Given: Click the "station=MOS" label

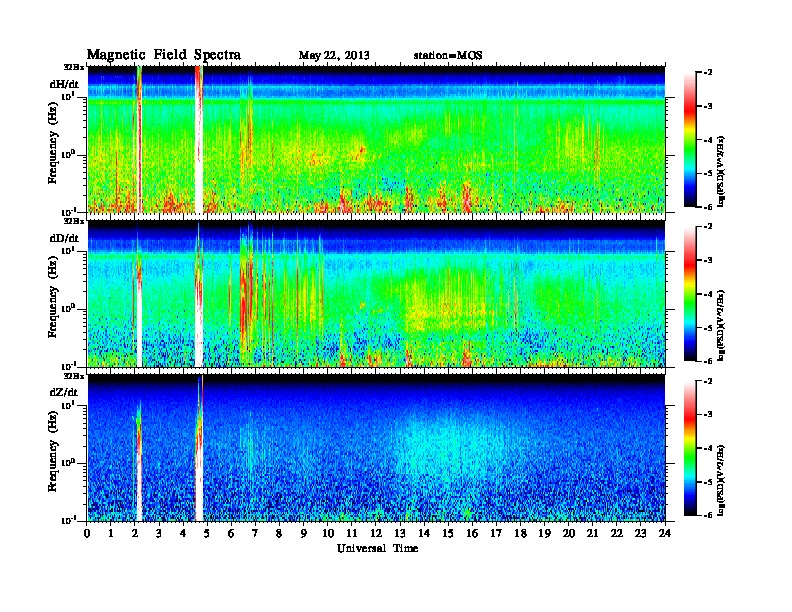Looking at the screenshot, I should [448, 56].
